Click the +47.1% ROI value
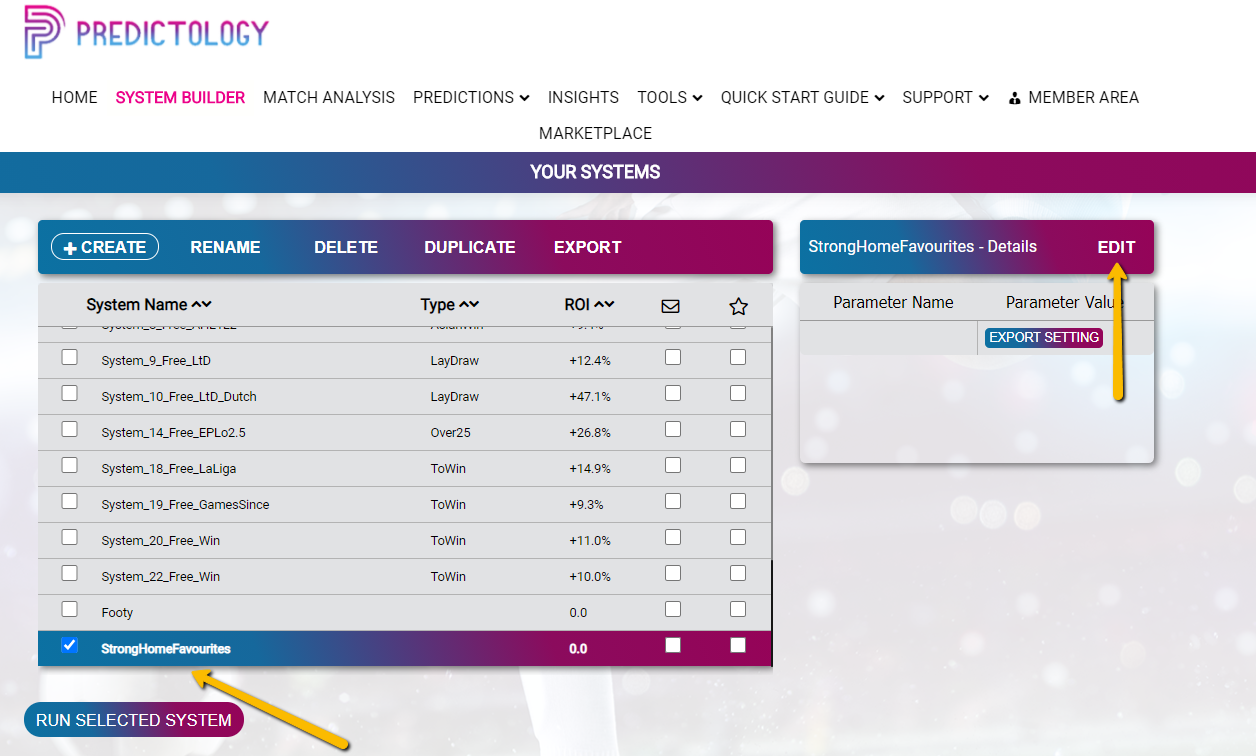The width and height of the screenshot is (1256, 756). tap(590, 397)
